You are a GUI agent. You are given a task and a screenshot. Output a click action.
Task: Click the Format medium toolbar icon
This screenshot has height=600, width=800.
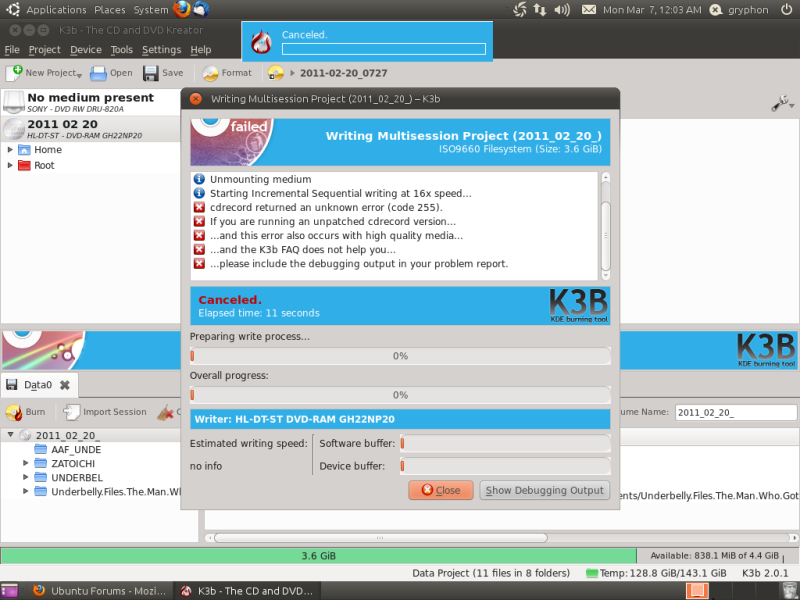pos(210,73)
